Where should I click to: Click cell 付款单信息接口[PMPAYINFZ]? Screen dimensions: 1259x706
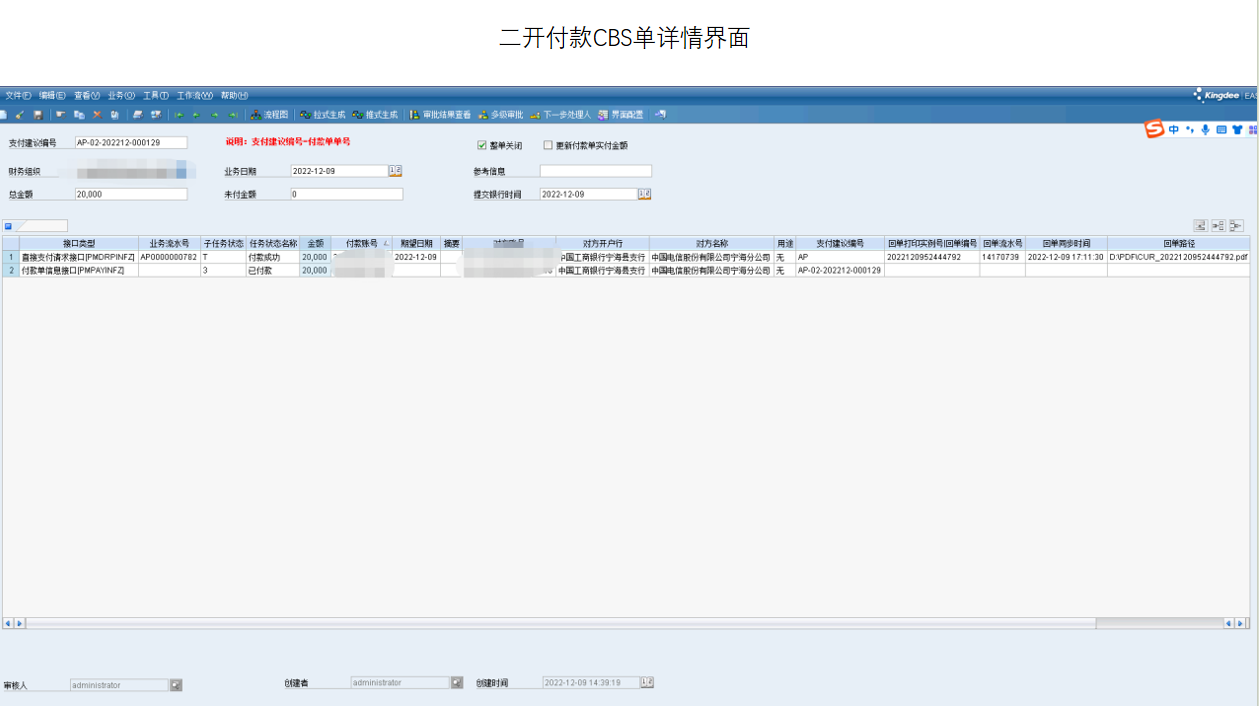(x=79, y=270)
